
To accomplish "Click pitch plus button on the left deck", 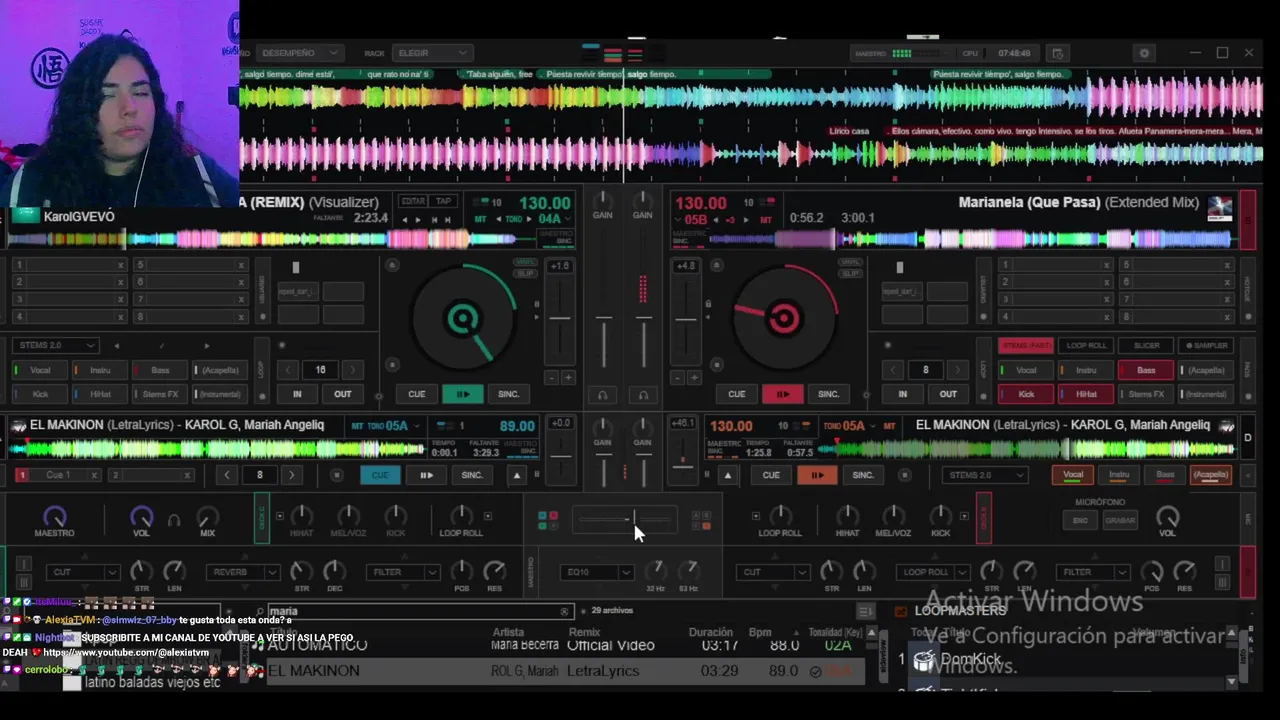I will click(568, 378).
